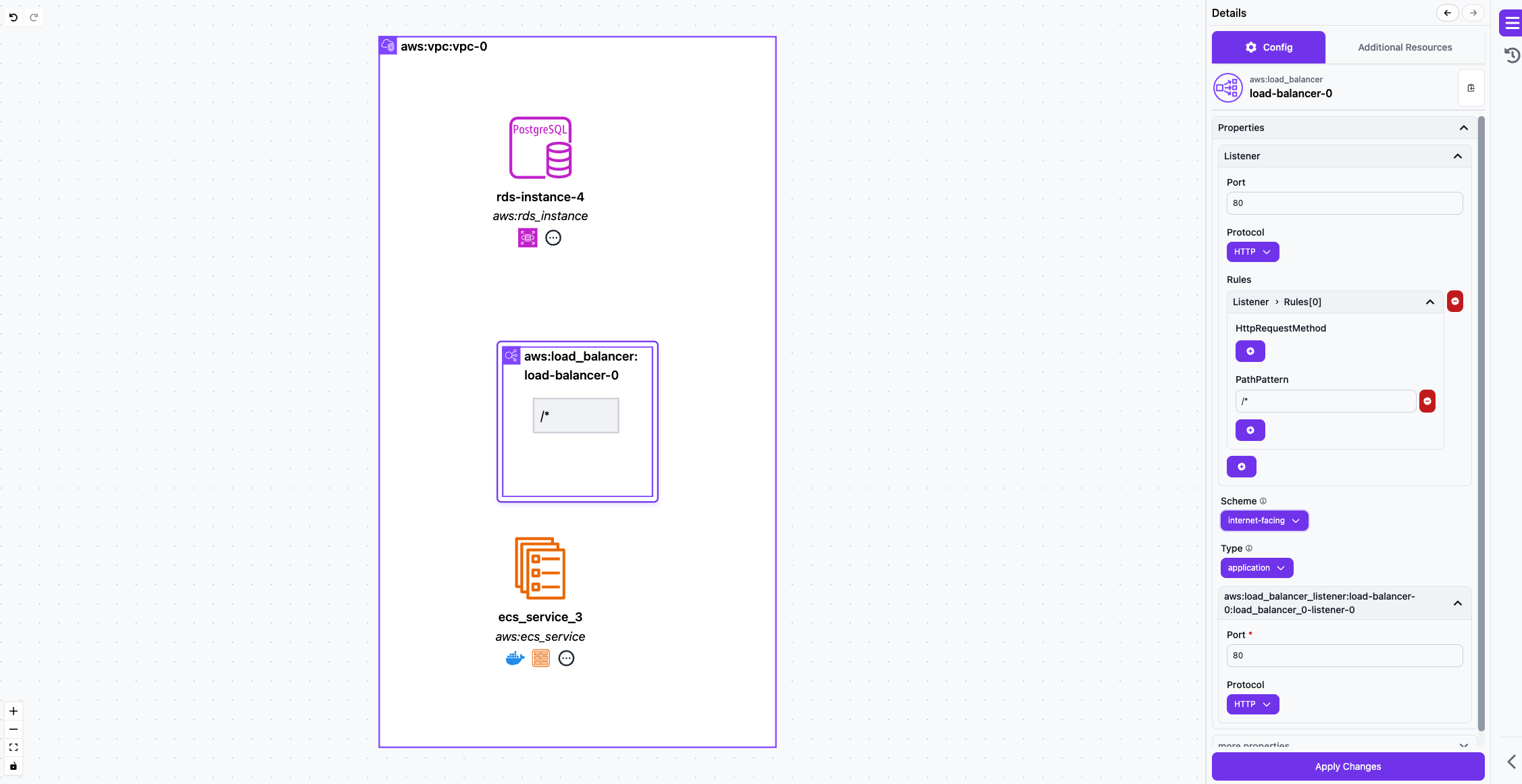This screenshot has height=784, width=1522.
Task: Expand the HTTP Protocol dropdown in Listener
Action: (1253, 251)
